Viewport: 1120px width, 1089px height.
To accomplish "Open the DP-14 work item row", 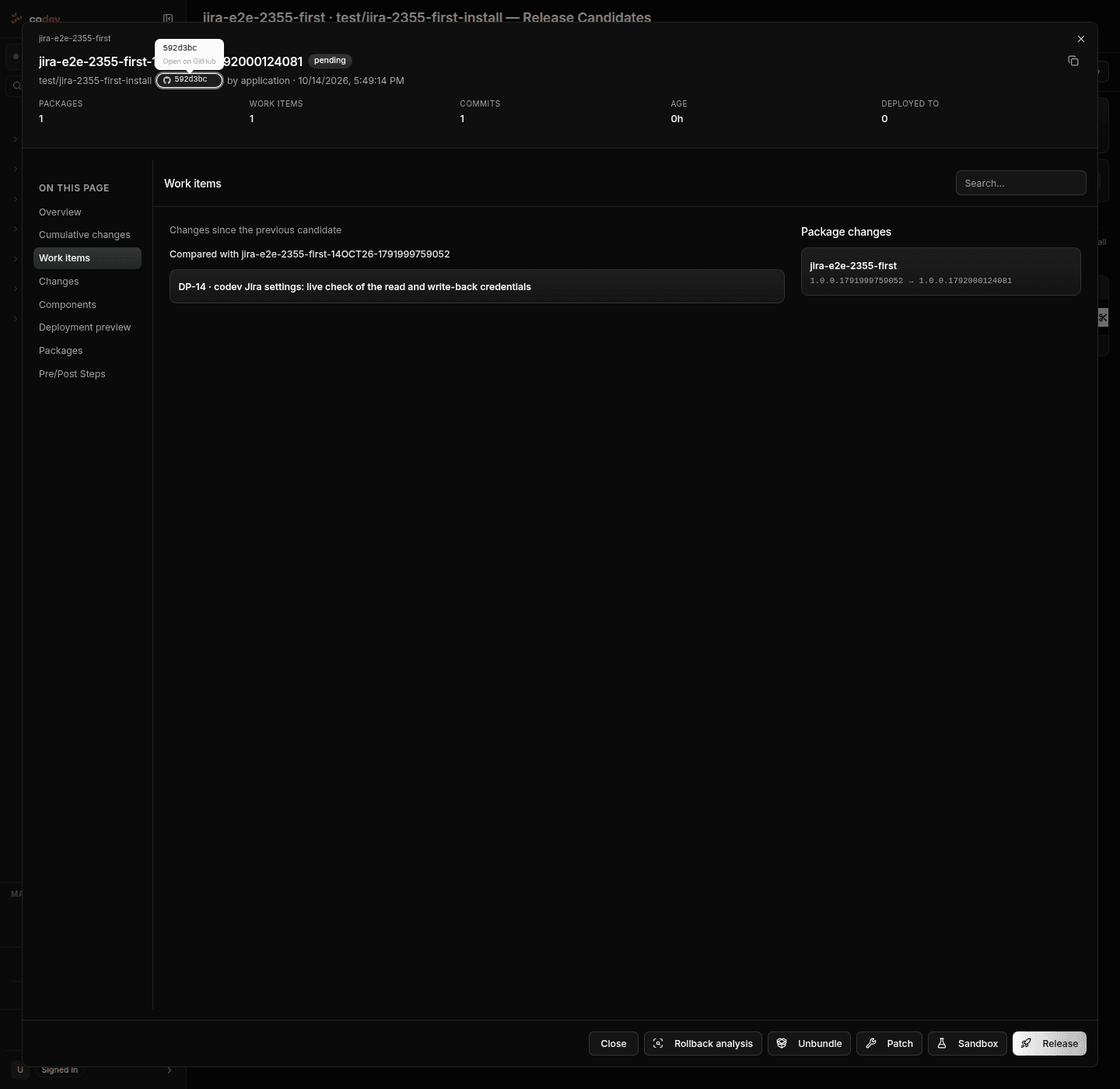I will (x=477, y=286).
